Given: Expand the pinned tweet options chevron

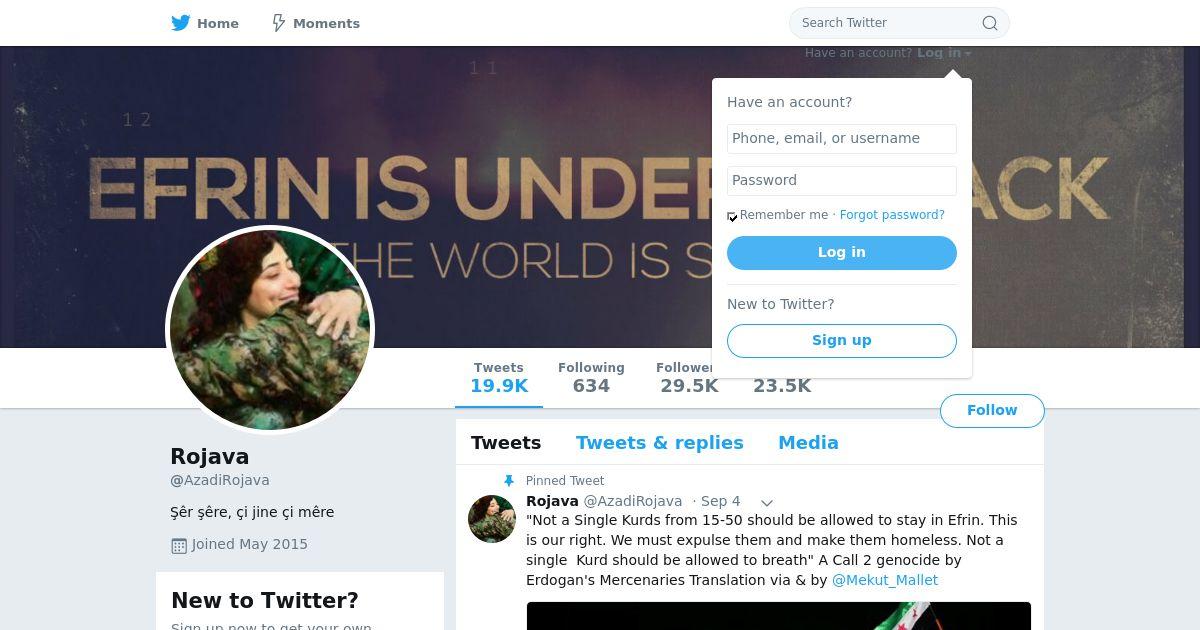Looking at the screenshot, I should tap(767, 502).
